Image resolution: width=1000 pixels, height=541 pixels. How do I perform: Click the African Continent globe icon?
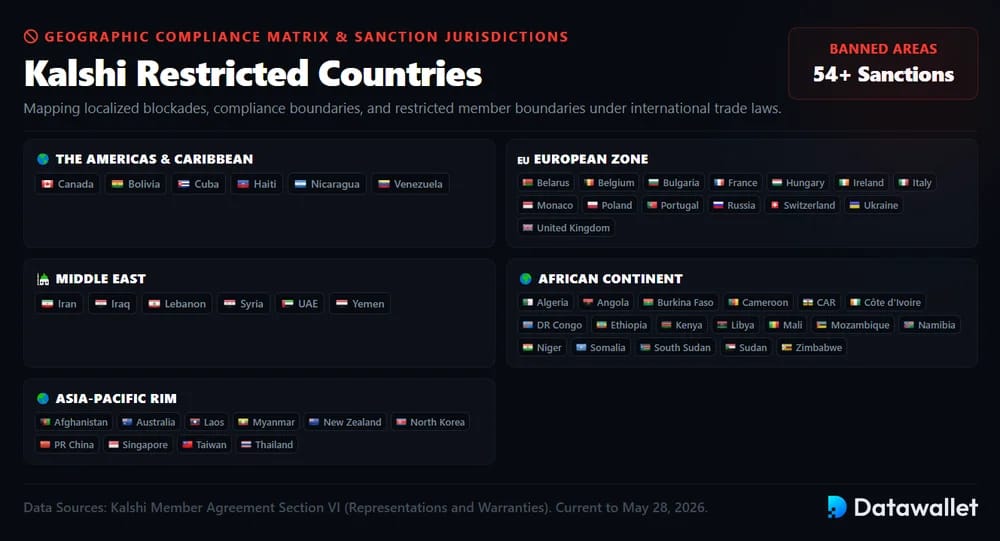[x=526, y=279]
